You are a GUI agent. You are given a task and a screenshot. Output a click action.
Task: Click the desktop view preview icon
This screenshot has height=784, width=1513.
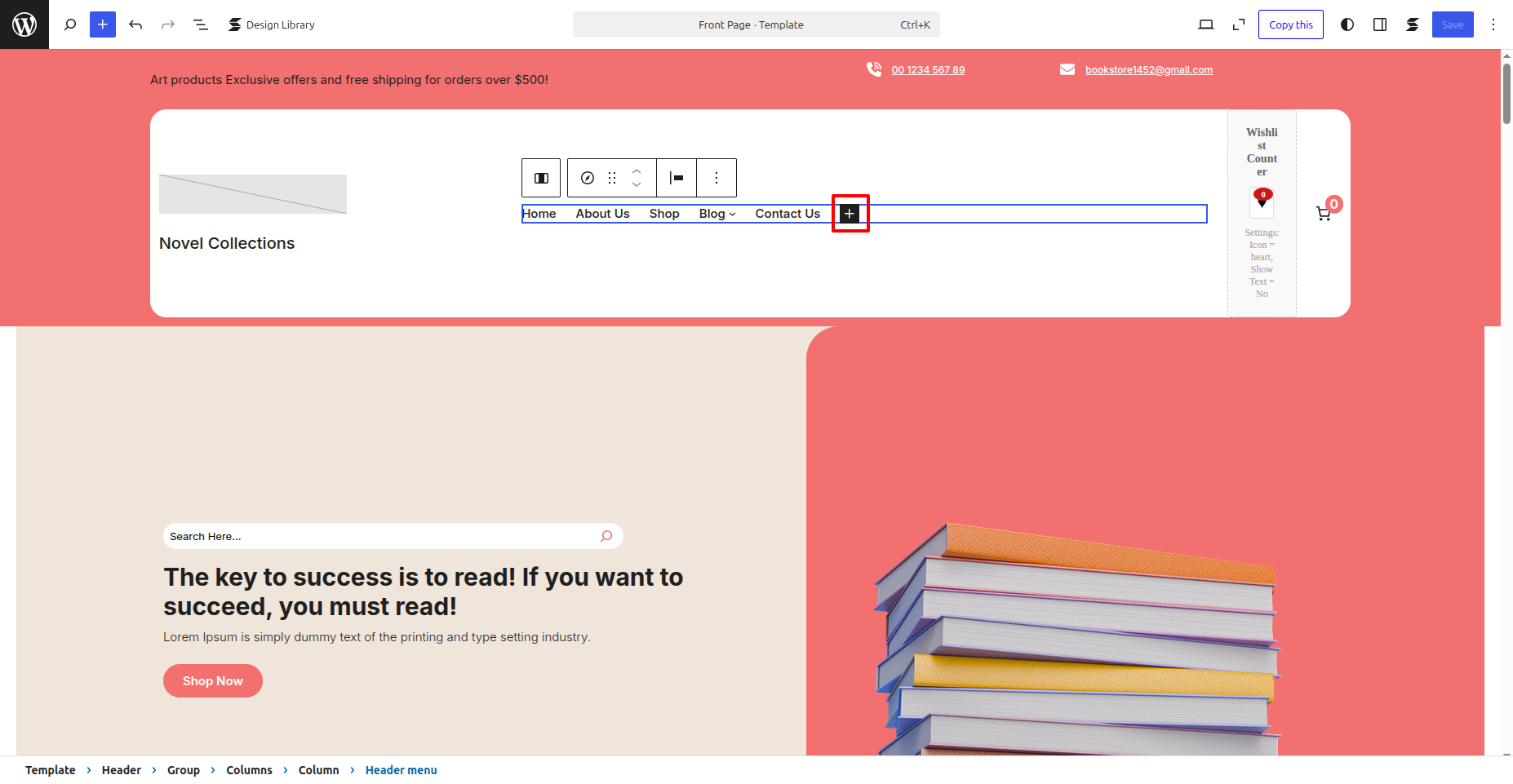point(1205,24)
